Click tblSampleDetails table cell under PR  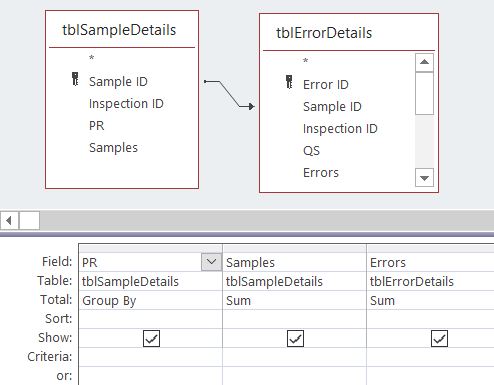point(151,281)
